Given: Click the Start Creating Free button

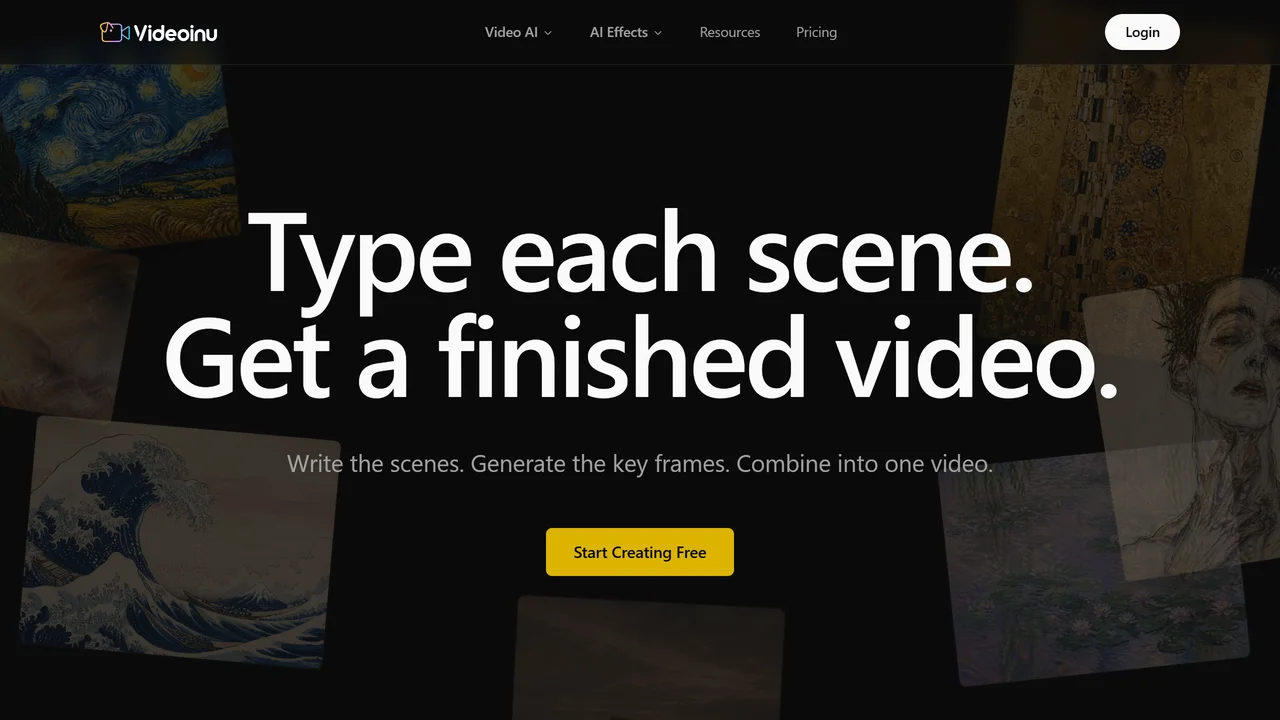Looking at the screenshot, I should pos(640,552).
